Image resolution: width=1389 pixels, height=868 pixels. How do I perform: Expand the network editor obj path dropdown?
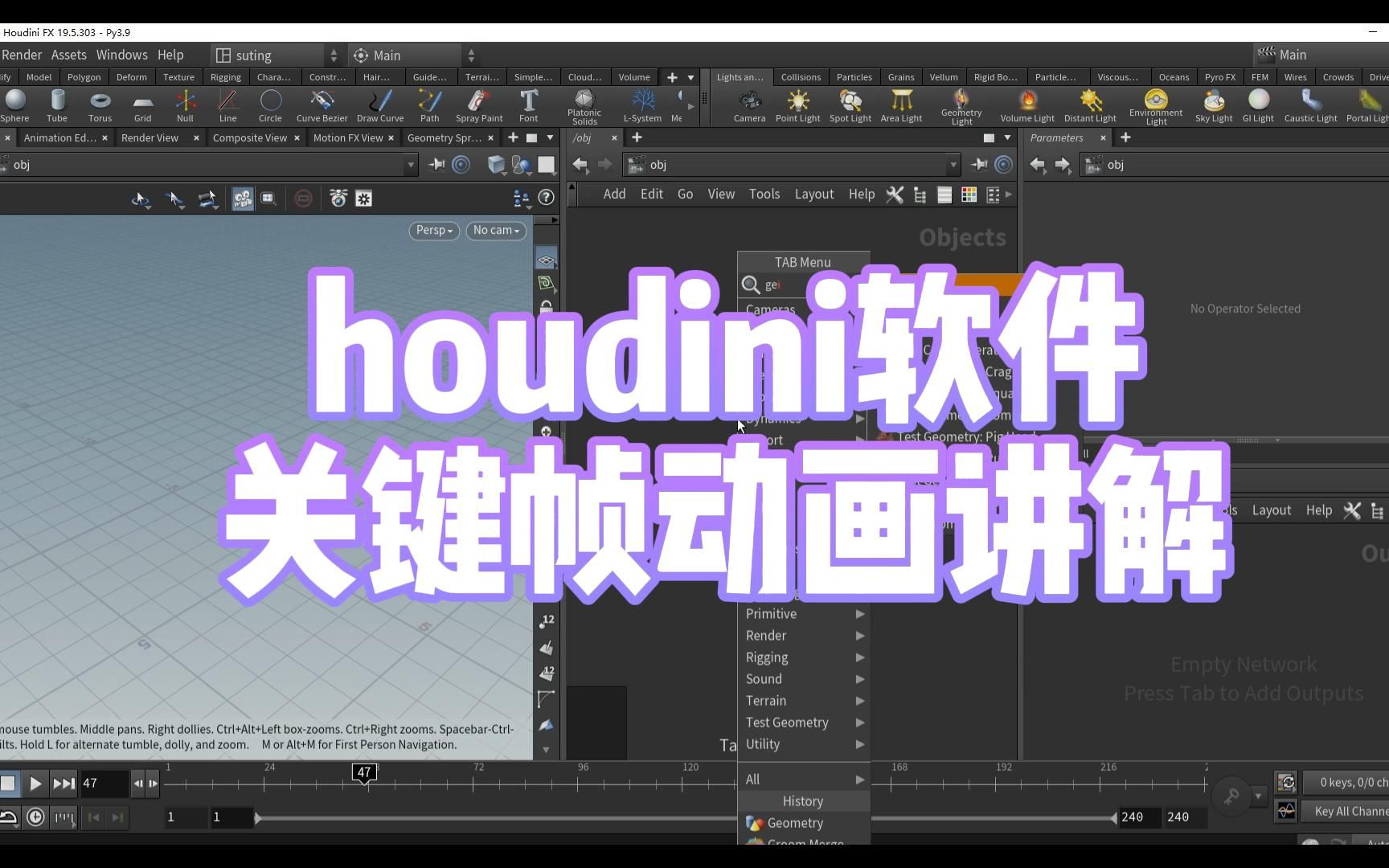953,165
